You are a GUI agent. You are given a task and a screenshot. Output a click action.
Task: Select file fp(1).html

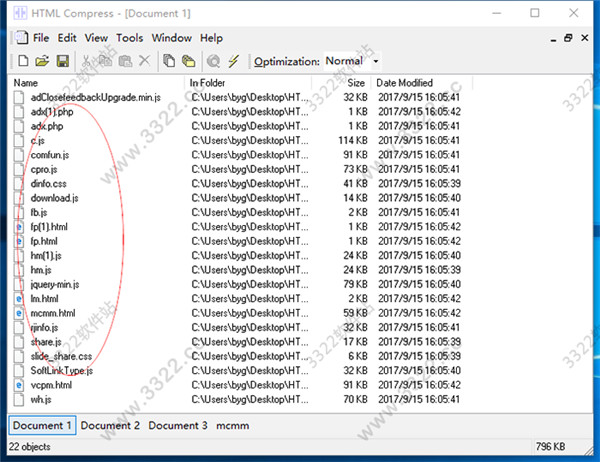[49, 227]
